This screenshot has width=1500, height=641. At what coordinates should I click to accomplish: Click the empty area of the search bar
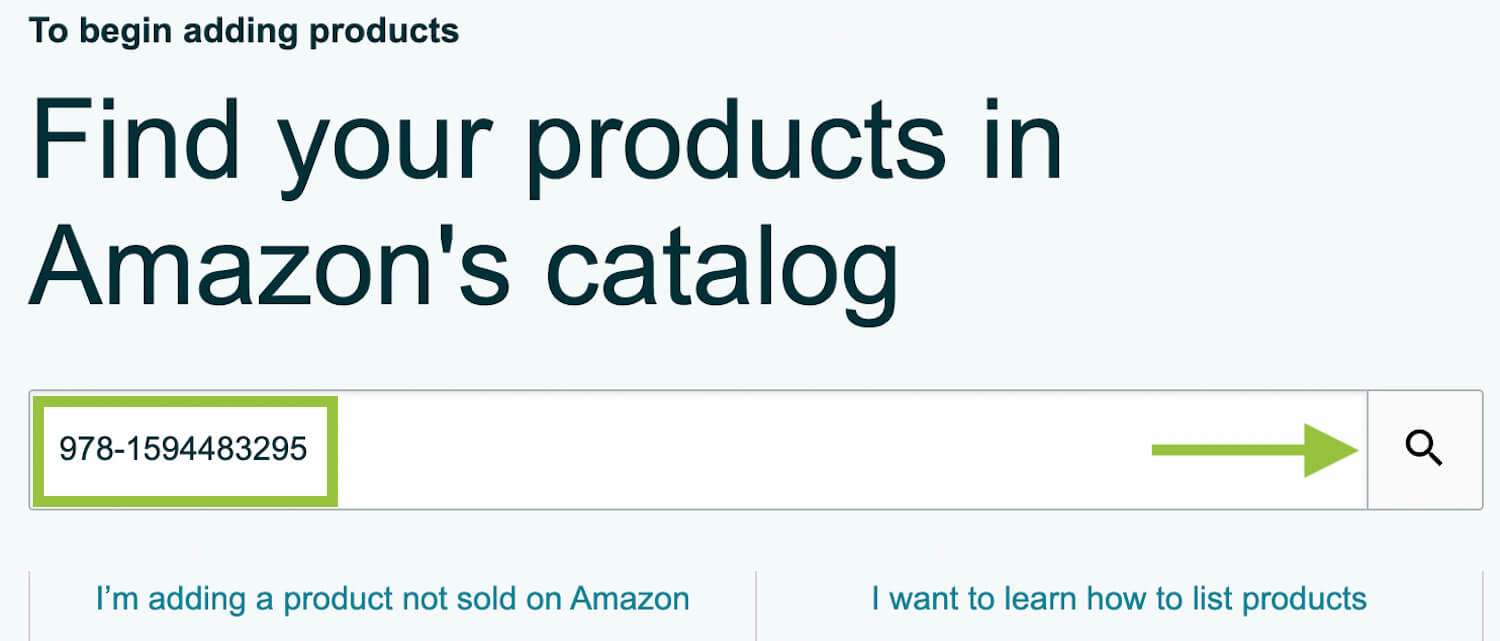click(x=745, y=450)
